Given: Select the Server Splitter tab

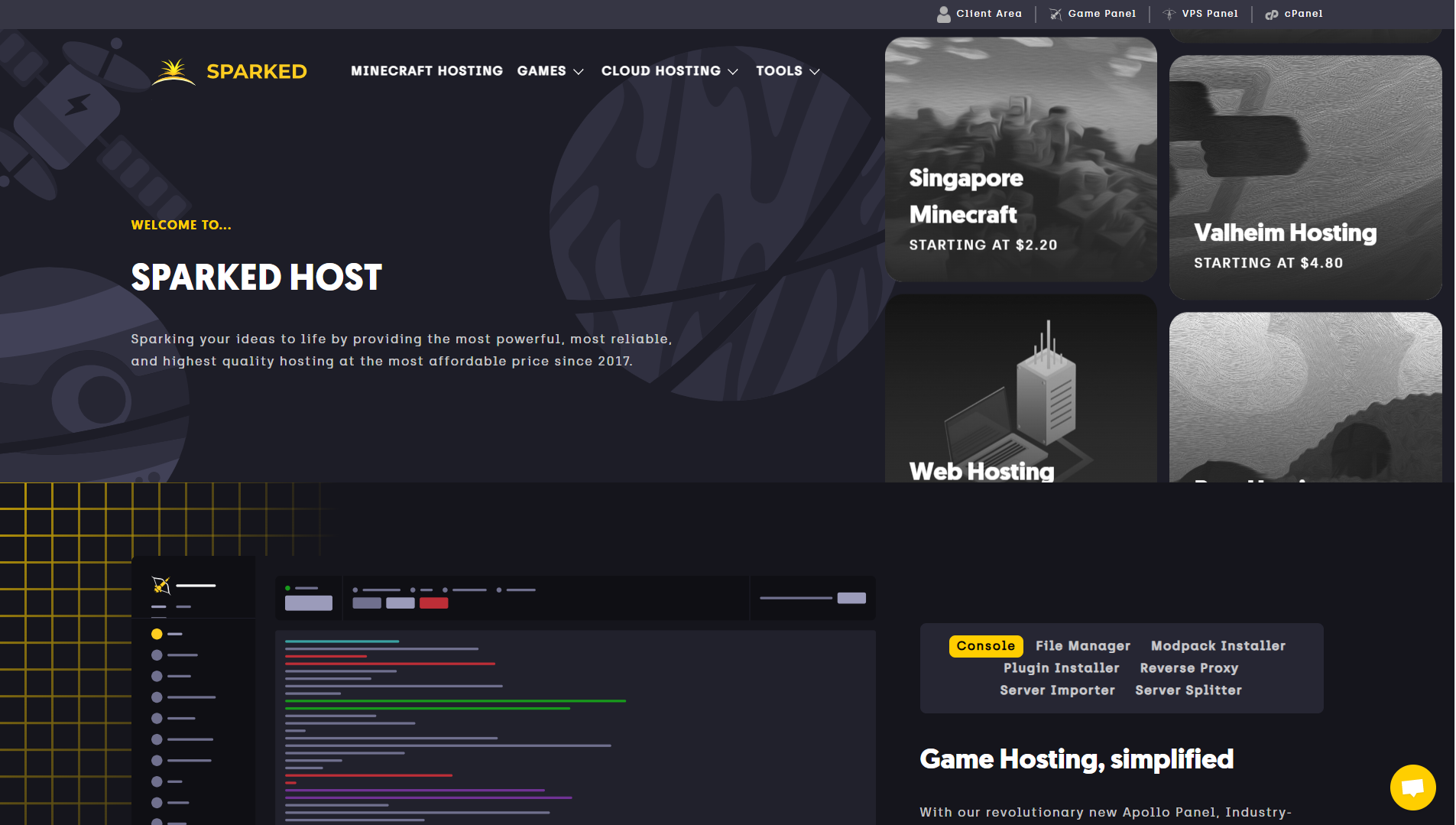Looking at the screenshot, I should pos(1188,690).
